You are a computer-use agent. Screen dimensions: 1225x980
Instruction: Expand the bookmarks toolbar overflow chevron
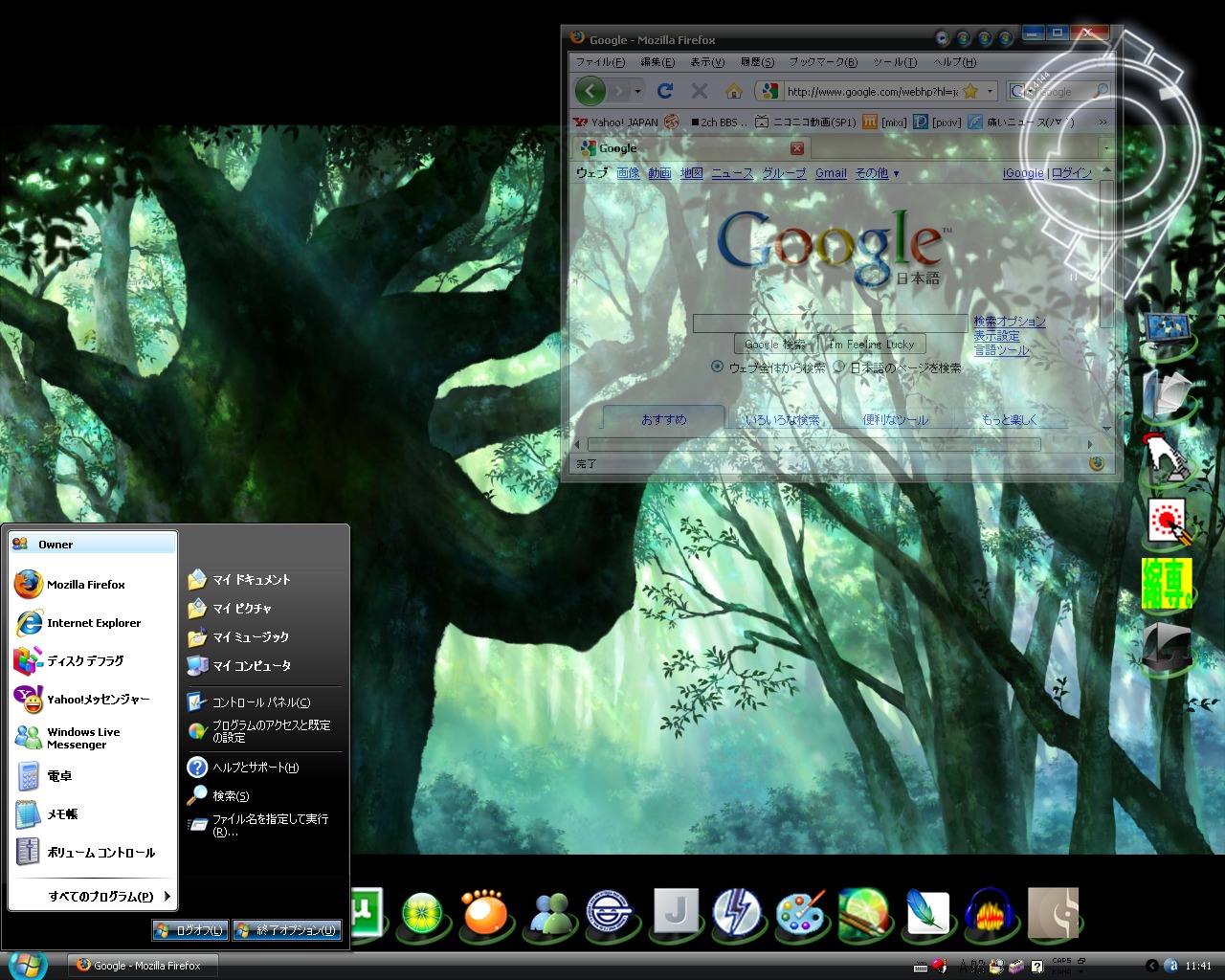tap(1102, 122)
